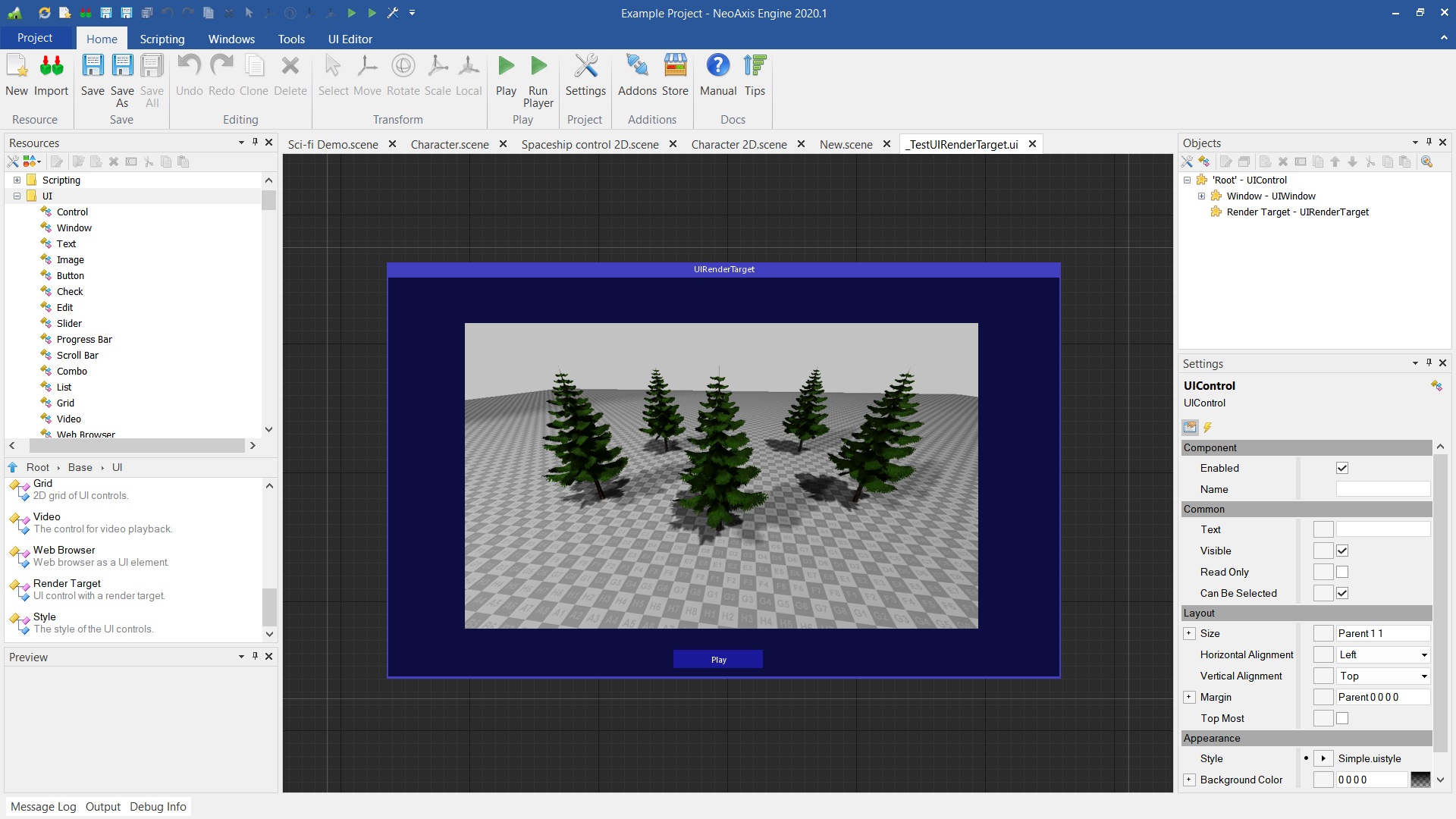
Task: Open the Horizontal Alignment dropdown
Action: click(1423, 654)
